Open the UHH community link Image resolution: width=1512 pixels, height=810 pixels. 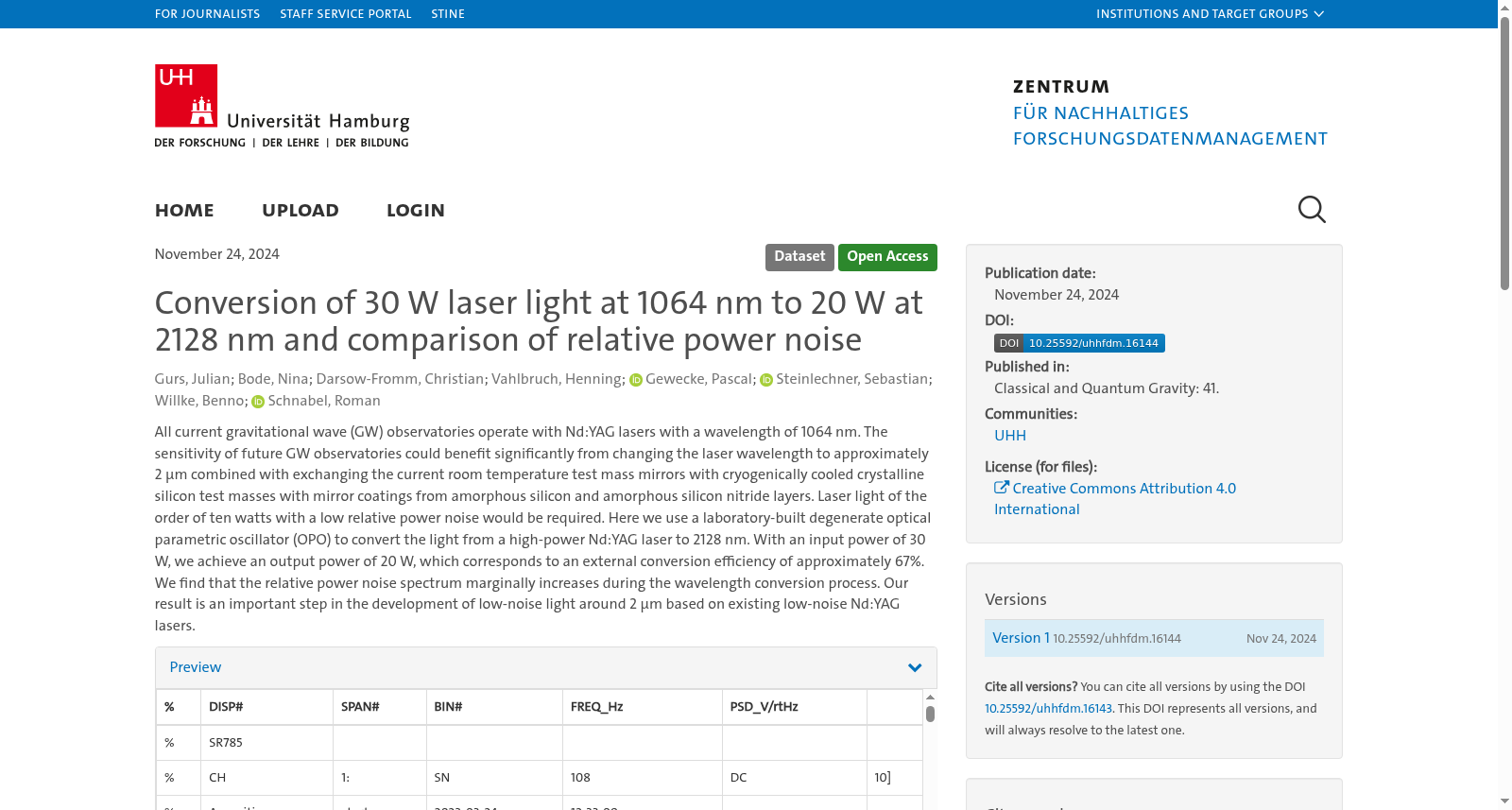tap(1010, 436)
